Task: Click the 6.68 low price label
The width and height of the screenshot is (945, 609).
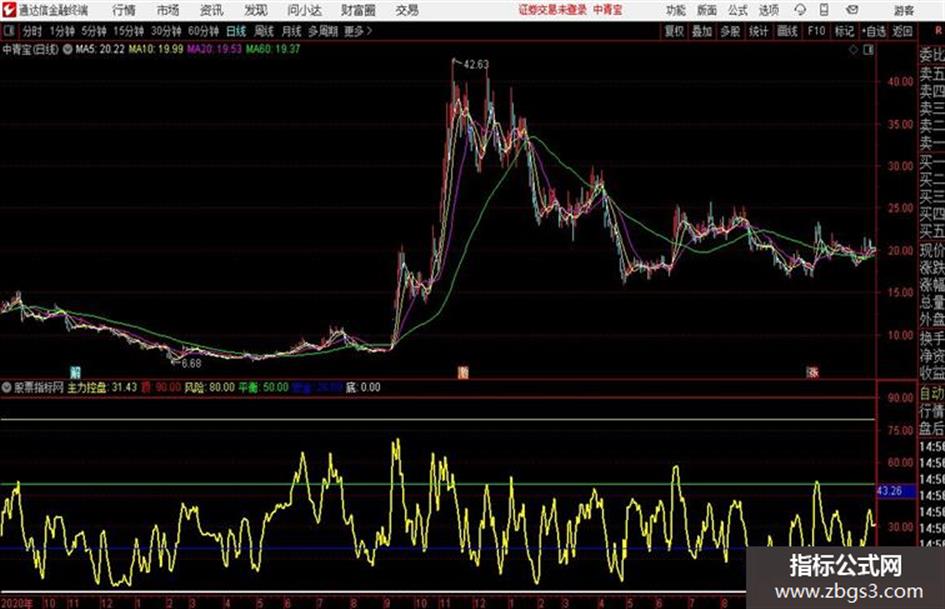Action: click(x=191, y=363)
